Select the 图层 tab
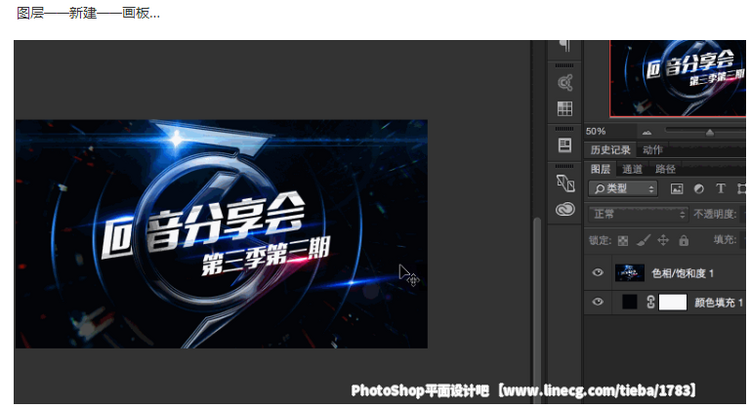Screen dimensions: 750x409 pos(600,169)
